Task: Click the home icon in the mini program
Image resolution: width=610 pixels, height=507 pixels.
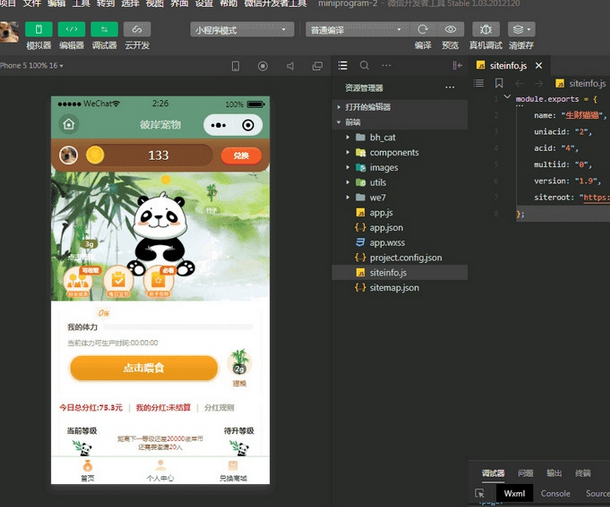Action: point(69,125)
